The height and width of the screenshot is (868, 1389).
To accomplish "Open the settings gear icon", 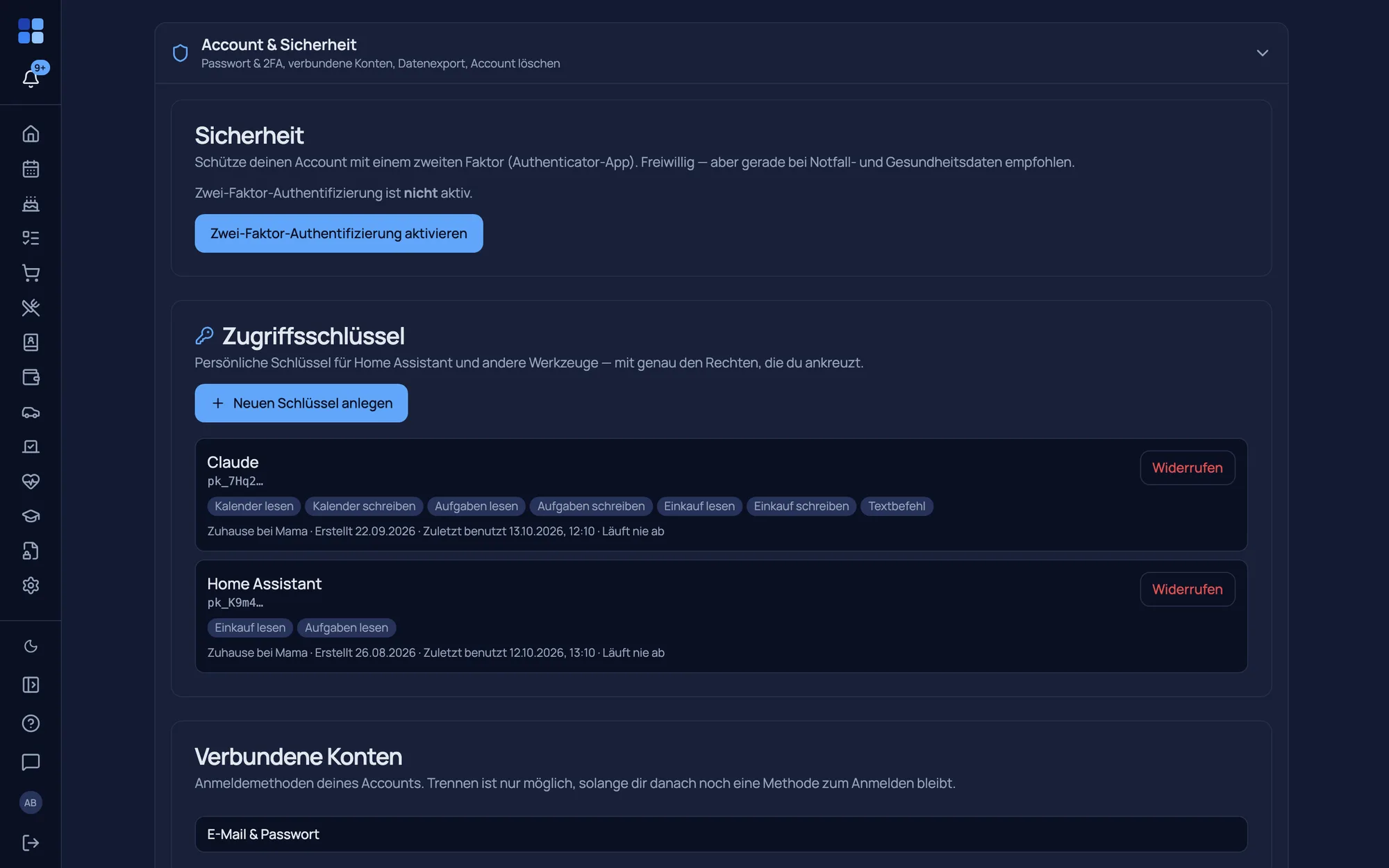I will tap(31, 585).
